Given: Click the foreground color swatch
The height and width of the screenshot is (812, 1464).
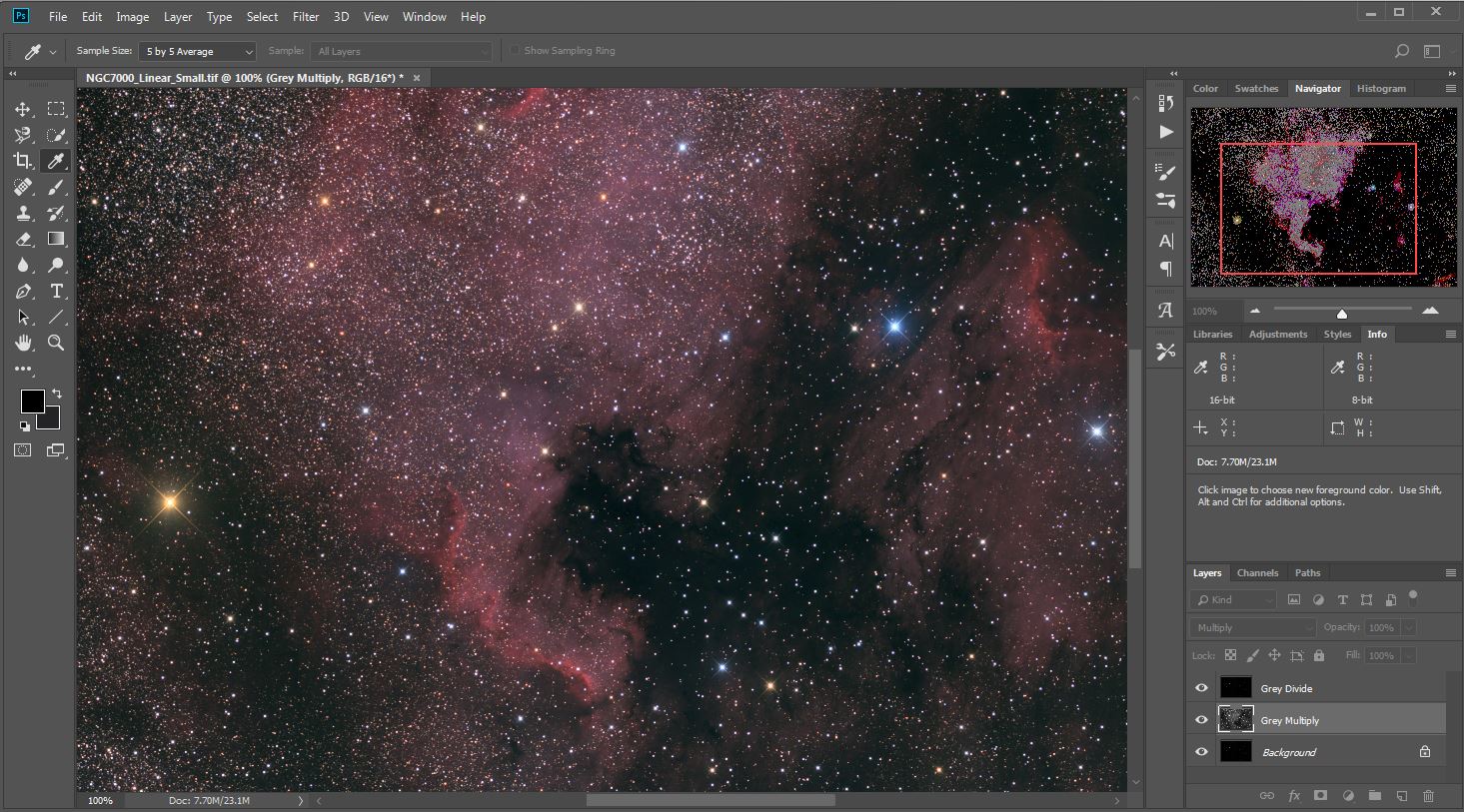Looking at the screenshot, I should [32, 401].
